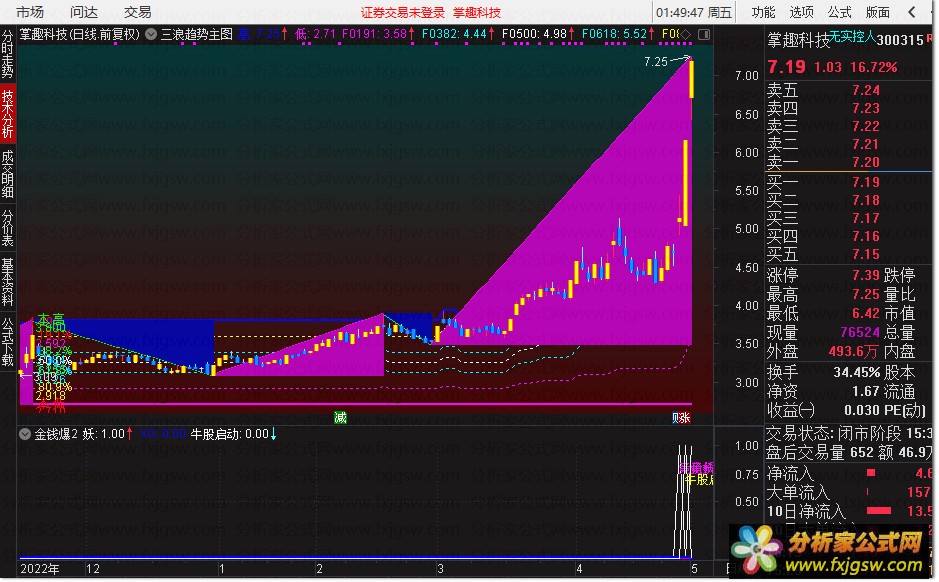
Task: Click the 无实控人 tag beside stock name
Action: (x=852, y=37)
